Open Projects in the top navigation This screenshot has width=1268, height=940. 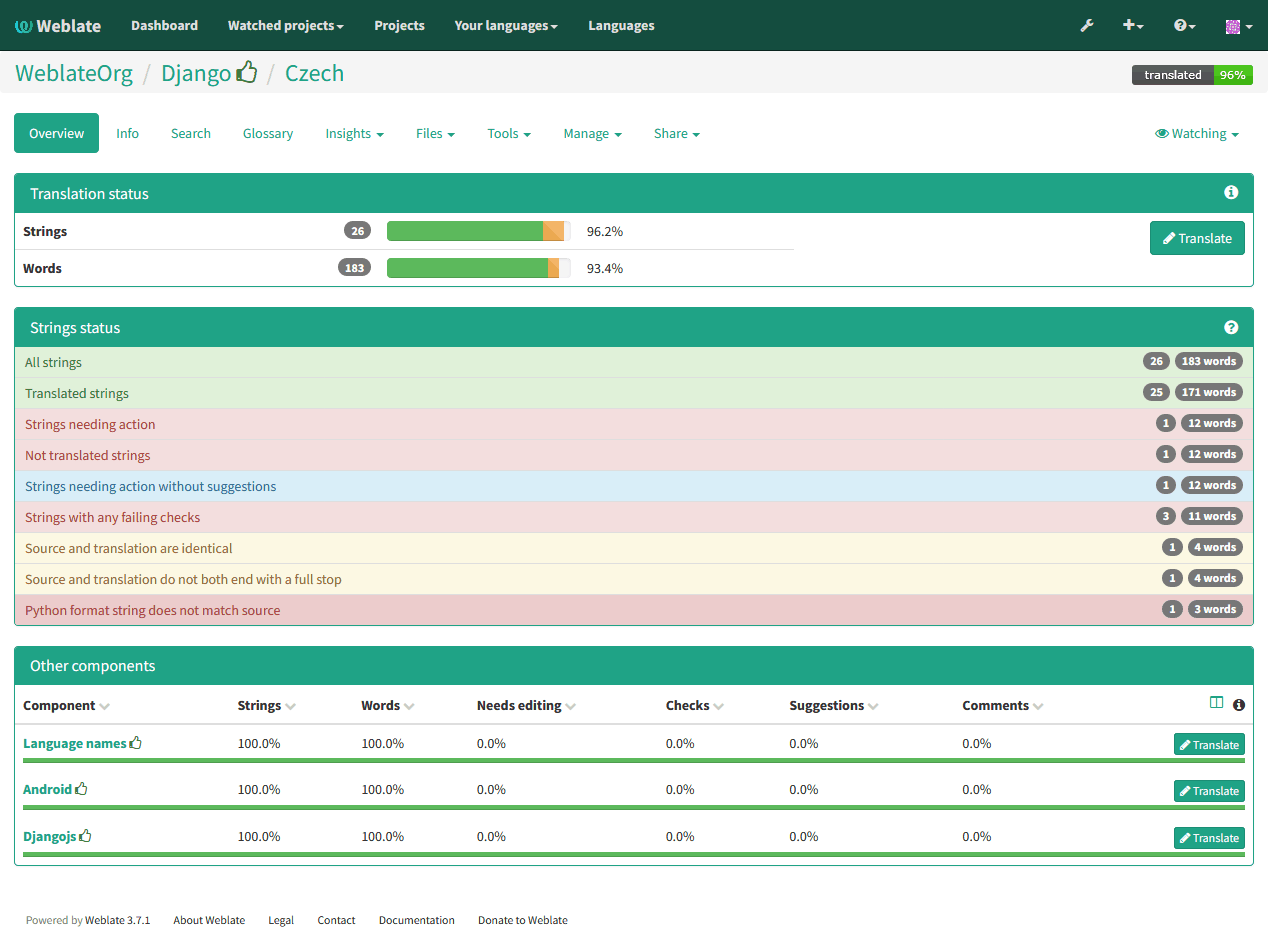click(x=400, y=25)
